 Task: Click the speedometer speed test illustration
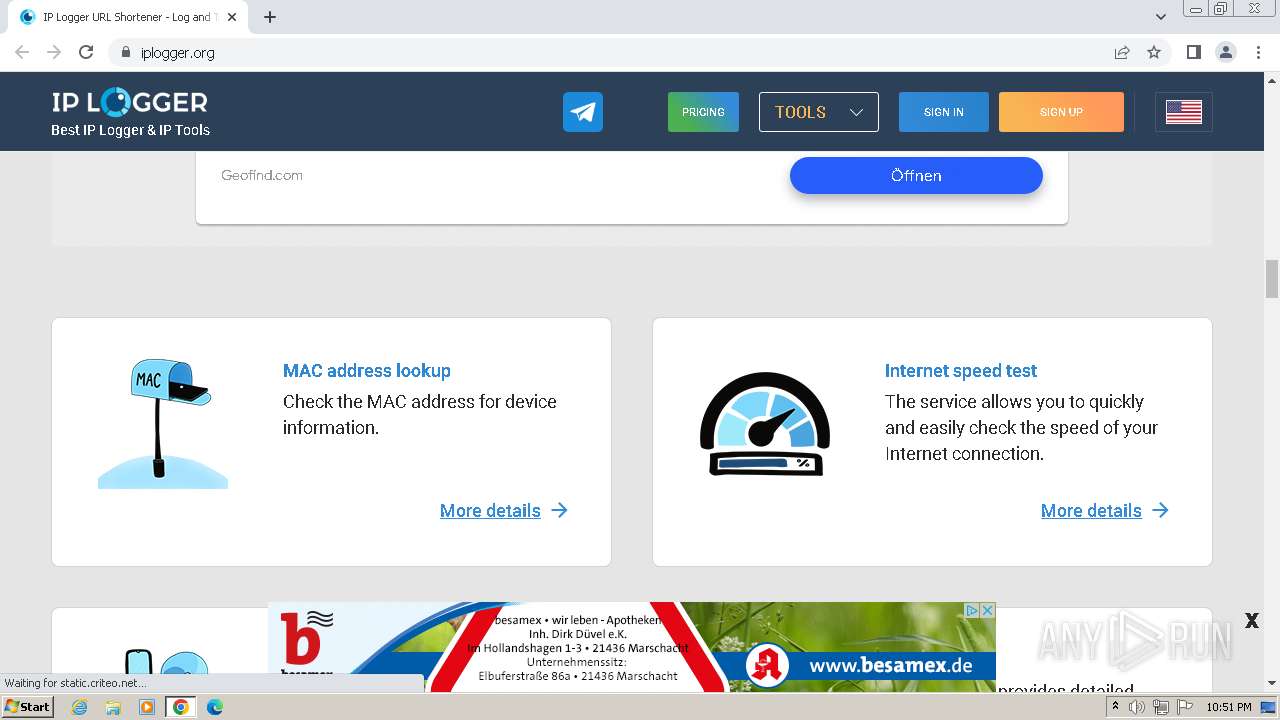point(765,423)
